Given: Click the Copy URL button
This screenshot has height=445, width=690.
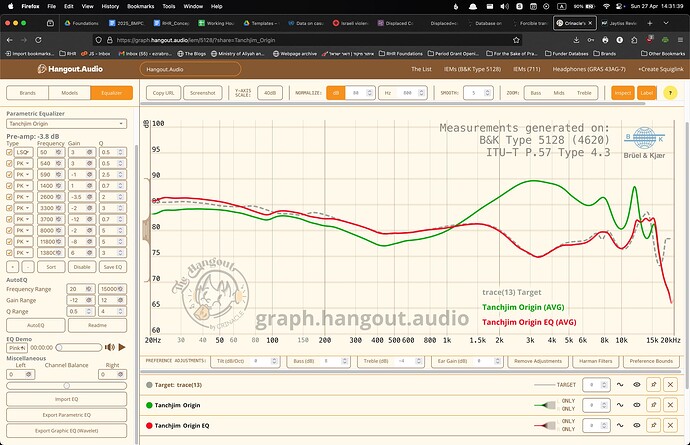Looking at the screenshot, I should 163,93.
